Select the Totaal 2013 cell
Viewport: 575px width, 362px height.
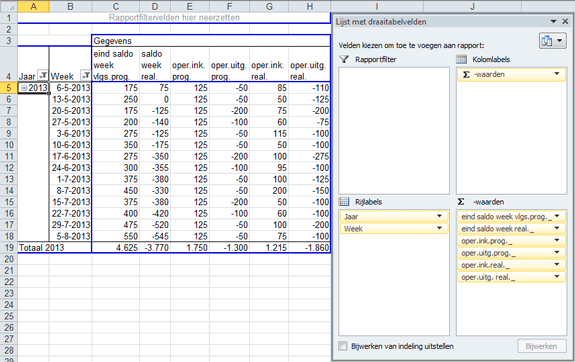(54, 248)
